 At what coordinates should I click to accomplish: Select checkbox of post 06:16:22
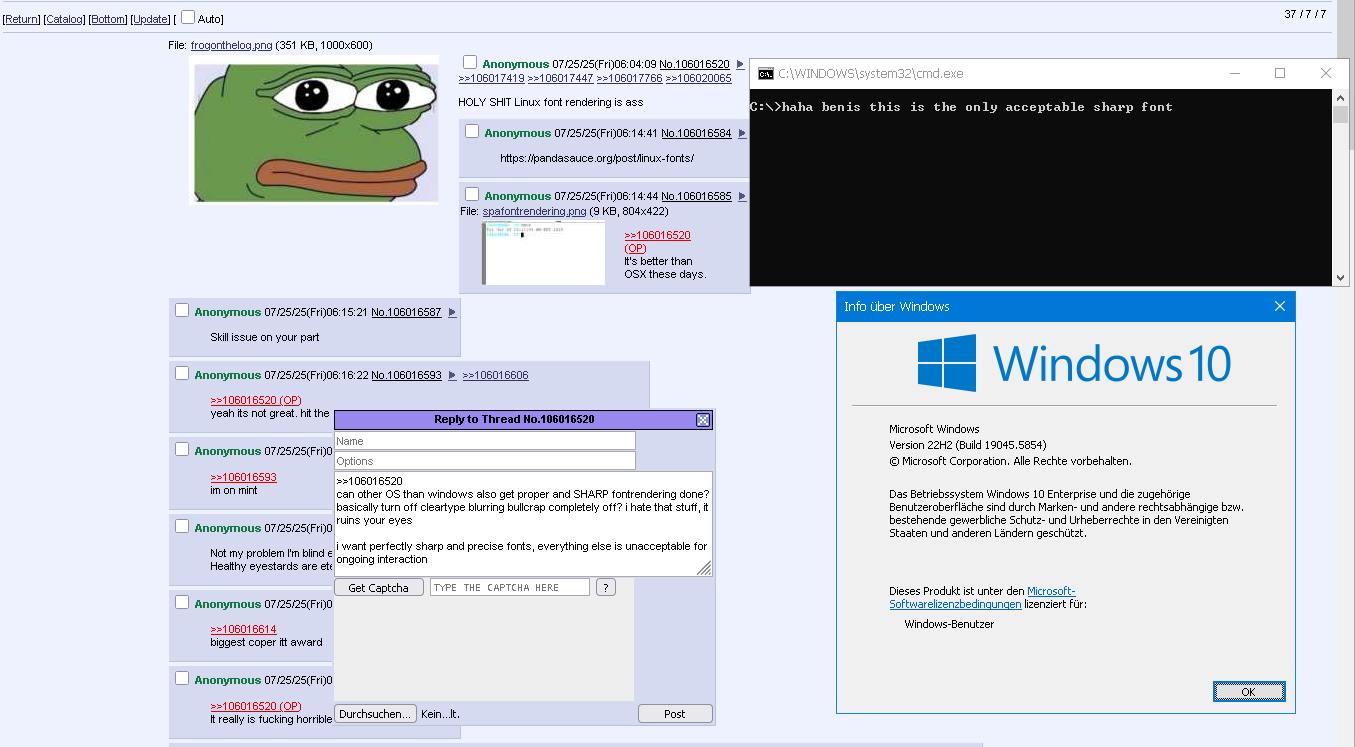pyautogui.click(x=182, y=373)
